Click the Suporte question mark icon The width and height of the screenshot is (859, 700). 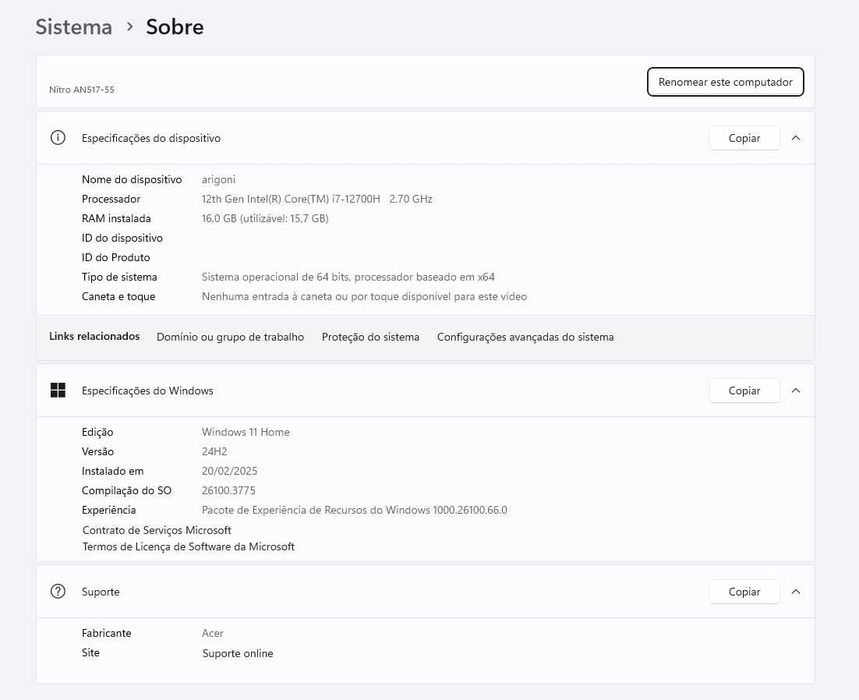(x=58, y=592)
